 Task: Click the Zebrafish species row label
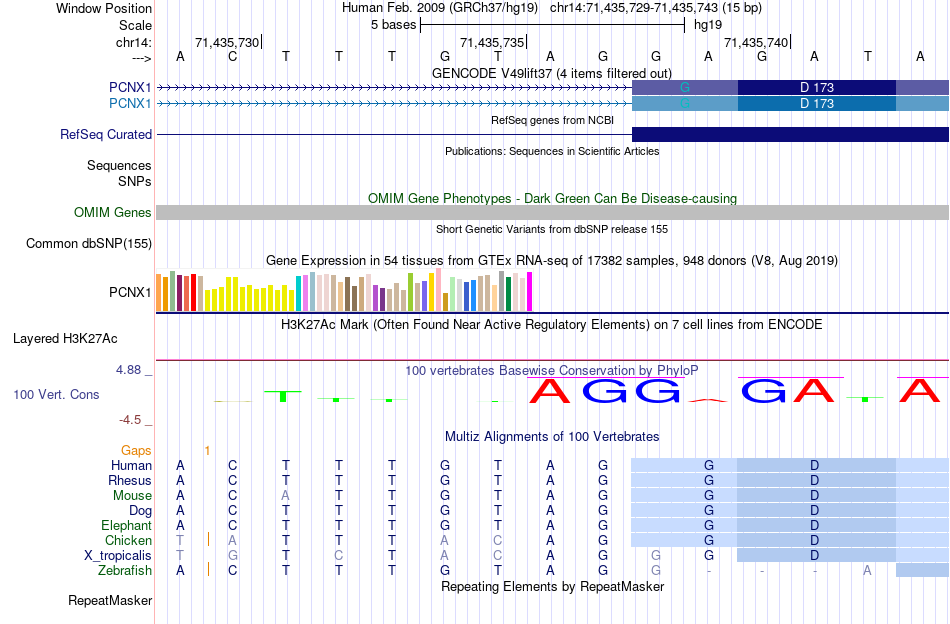(125, 571)
